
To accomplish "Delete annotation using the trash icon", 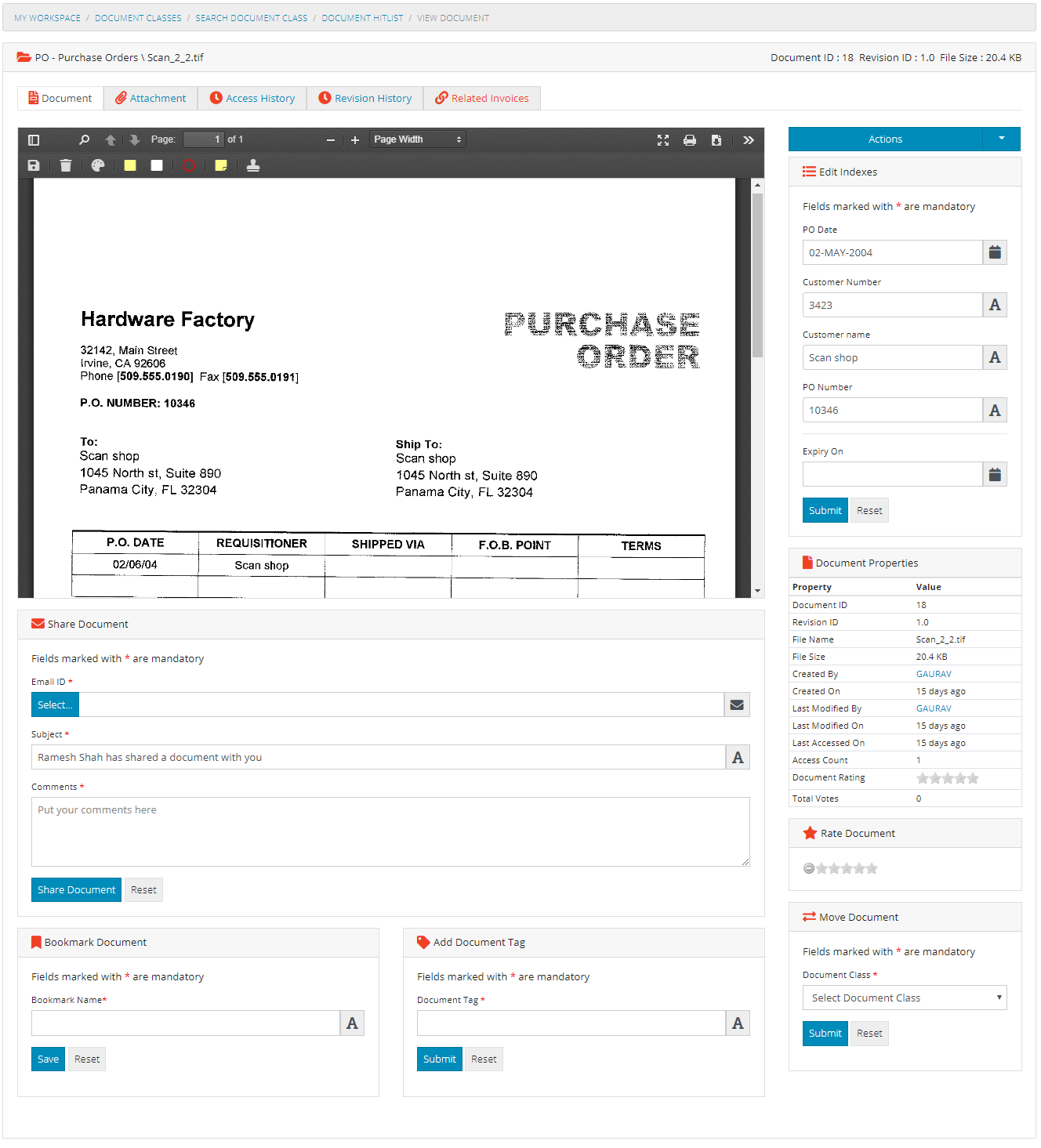I will point(66,165).
